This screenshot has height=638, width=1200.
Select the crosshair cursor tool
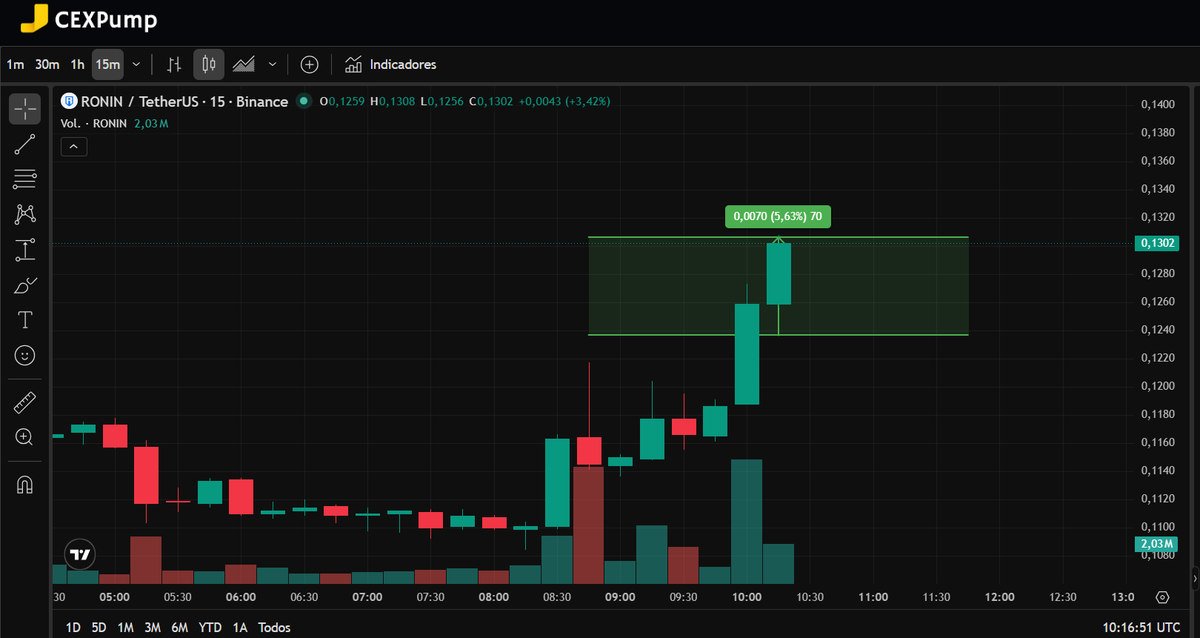(25, 109)
